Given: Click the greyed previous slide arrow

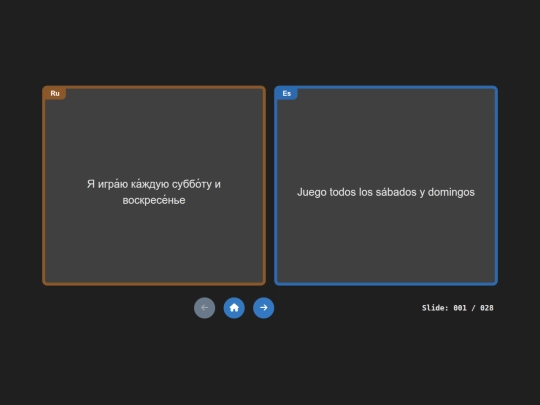Looking at the screenshot, I should click(205, 308).
